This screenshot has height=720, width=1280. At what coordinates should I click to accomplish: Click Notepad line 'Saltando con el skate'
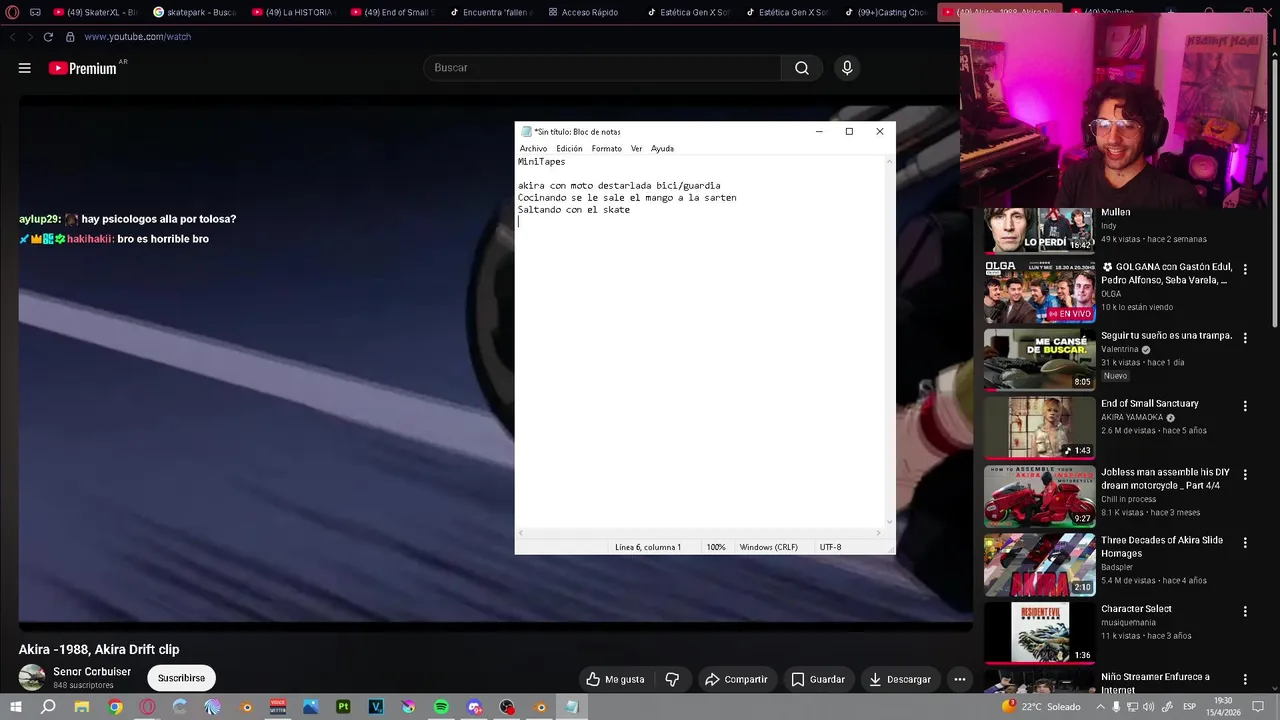pyautogui.click(x=574, y=210)
